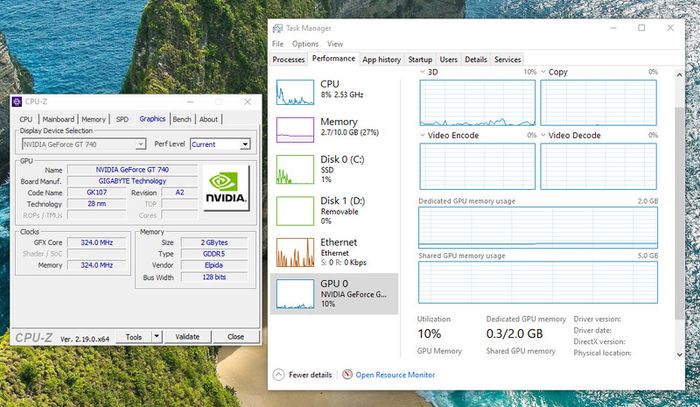This screenshot has height=407, width=700.
Task: Open Task Manager Options menu
Action: (305, 44)
